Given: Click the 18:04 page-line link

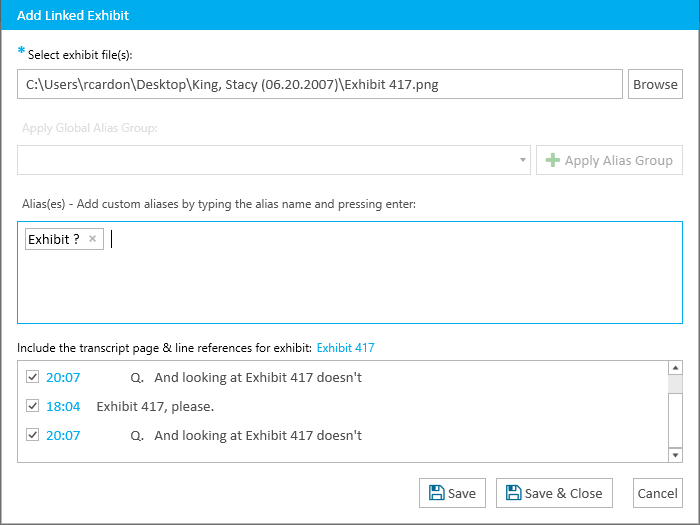Looking at the screenshot, I should (63, 406).
